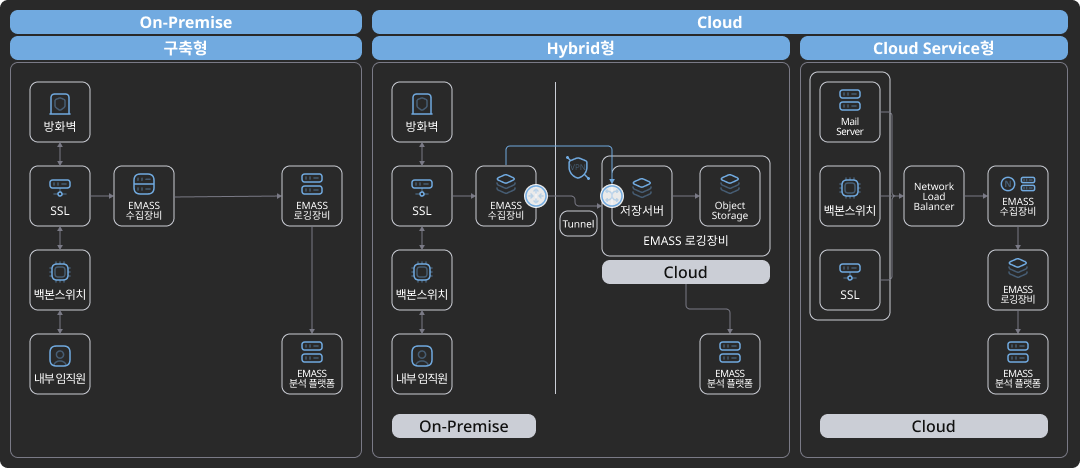This screenshot has width=1080, height=468.
Task: Click the 구축형 section header
Action: 186,48
